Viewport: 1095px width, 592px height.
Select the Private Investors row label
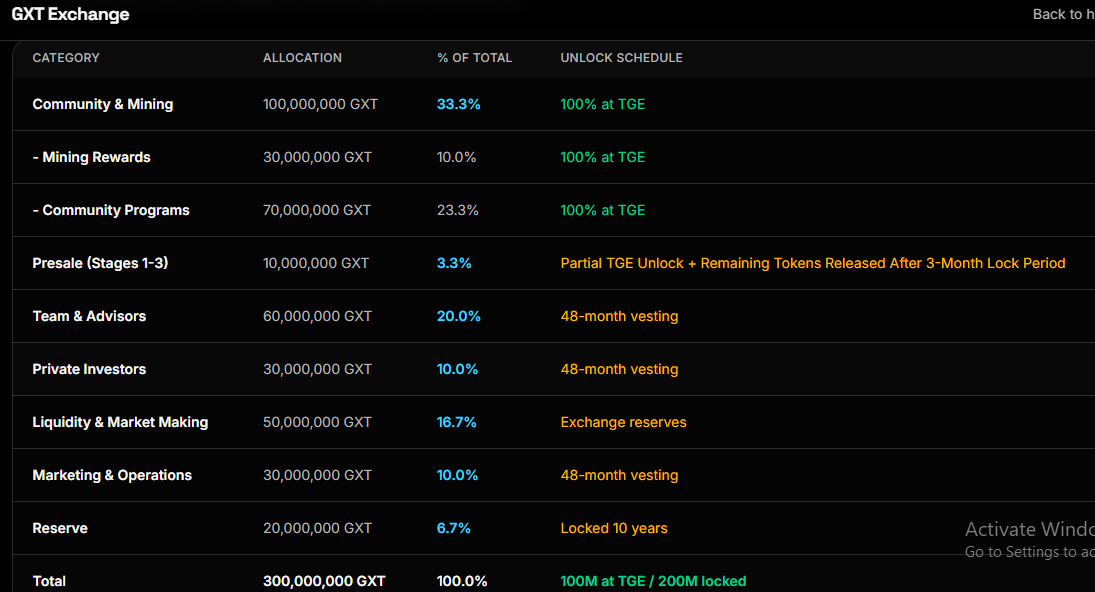89,369
